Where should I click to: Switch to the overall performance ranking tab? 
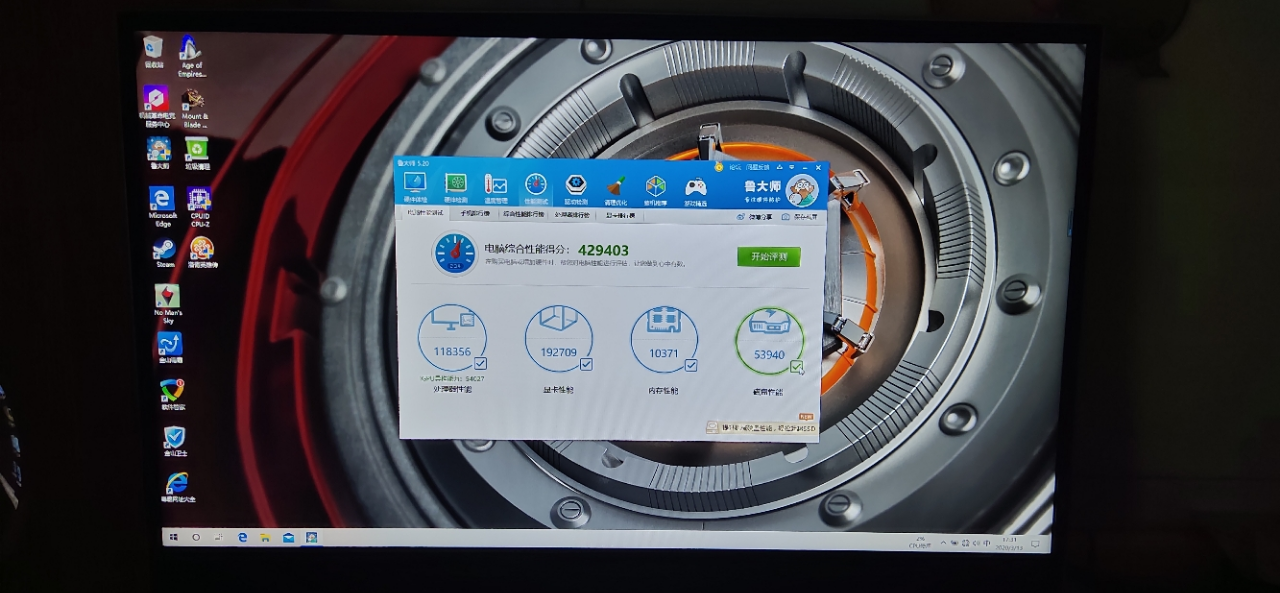click(524, 214)
